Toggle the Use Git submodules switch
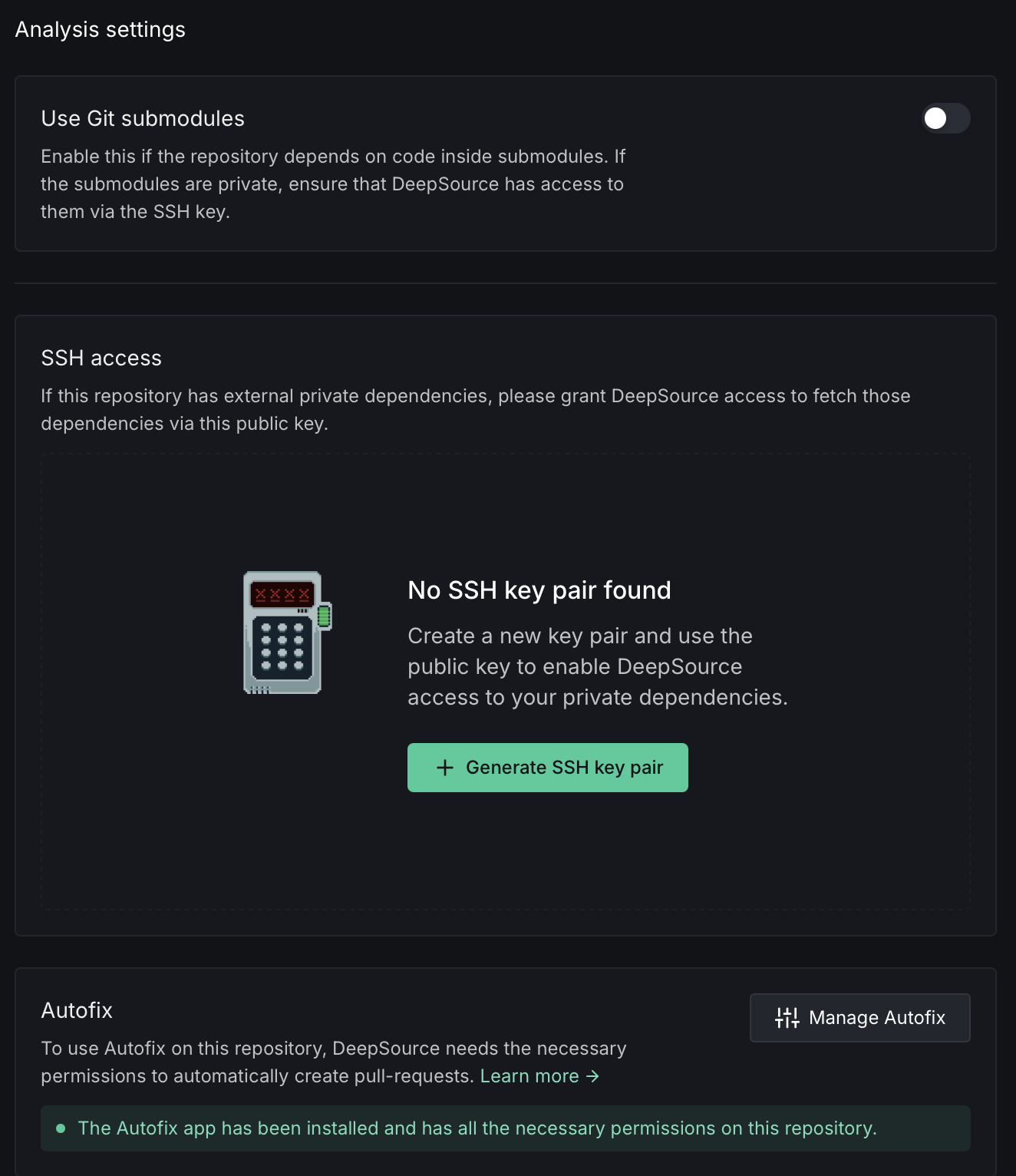 (945, 118)
